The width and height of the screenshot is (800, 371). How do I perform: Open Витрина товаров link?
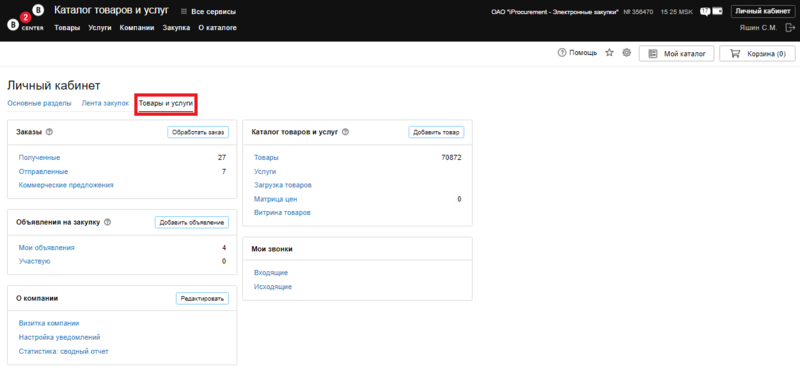coord(282,212)
